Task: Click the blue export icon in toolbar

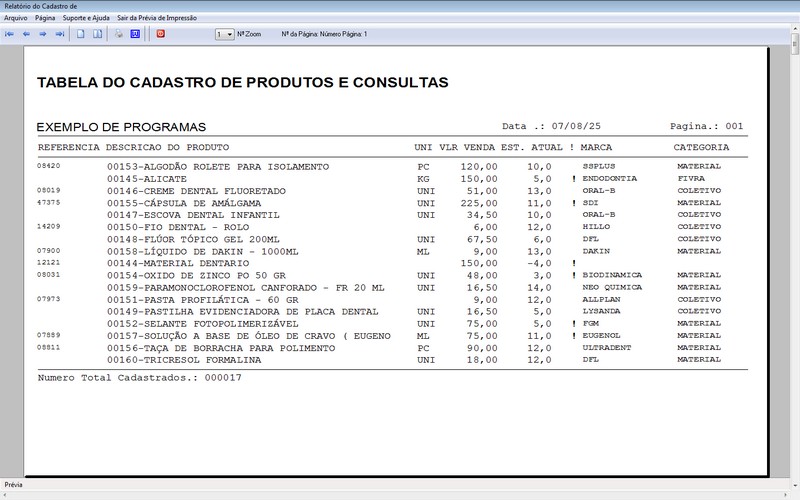Action: click(x=135, y=34)
